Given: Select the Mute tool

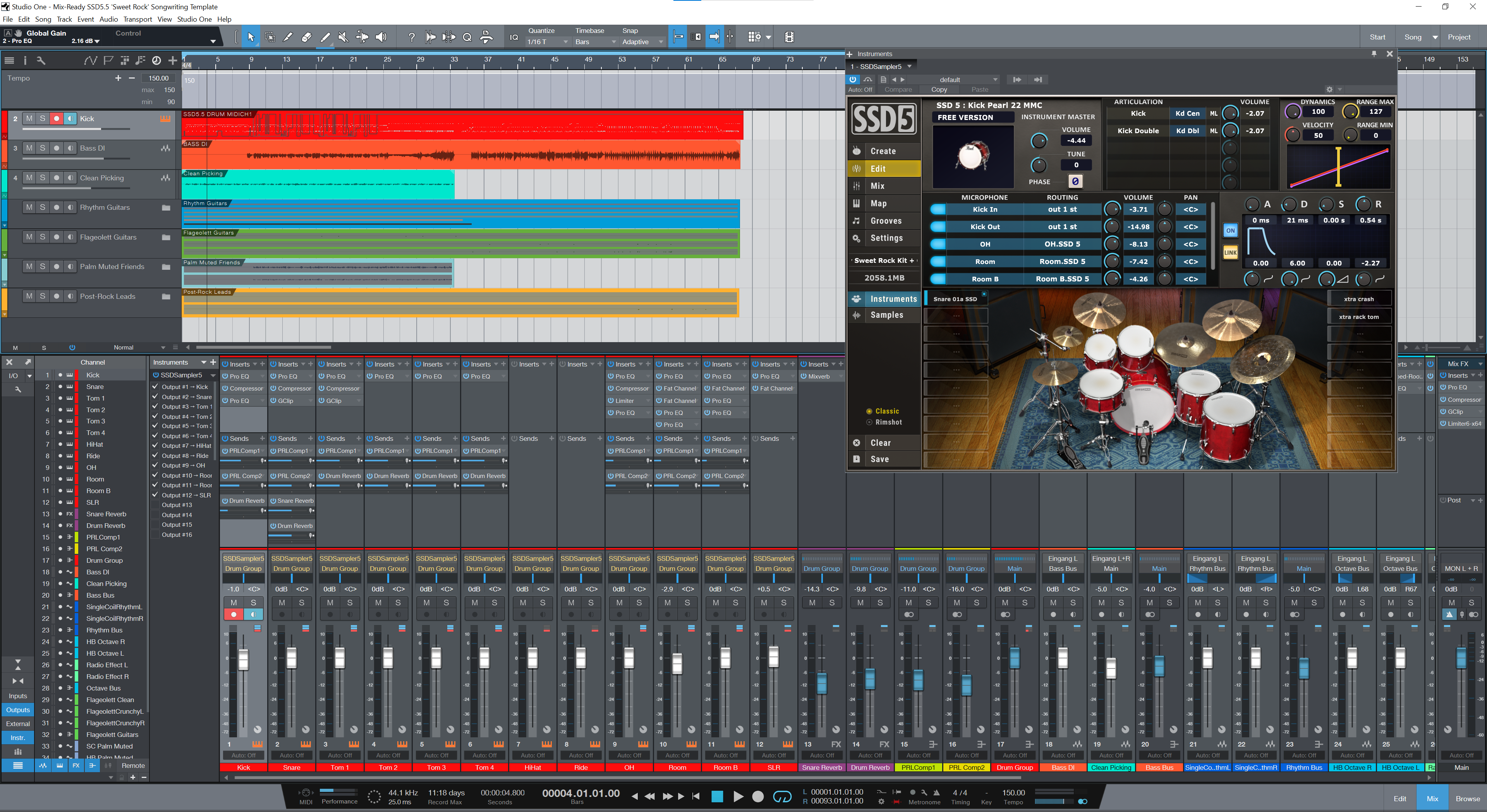Looking at the screenshot, I should click(x=343, y=37).
